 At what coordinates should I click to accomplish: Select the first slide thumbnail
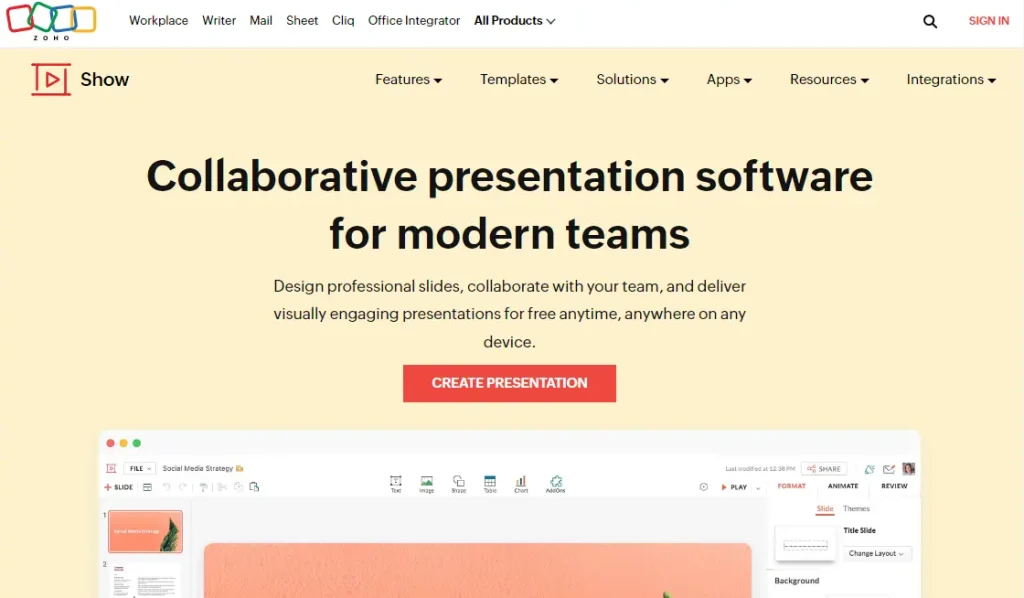[x=145, y=531]
